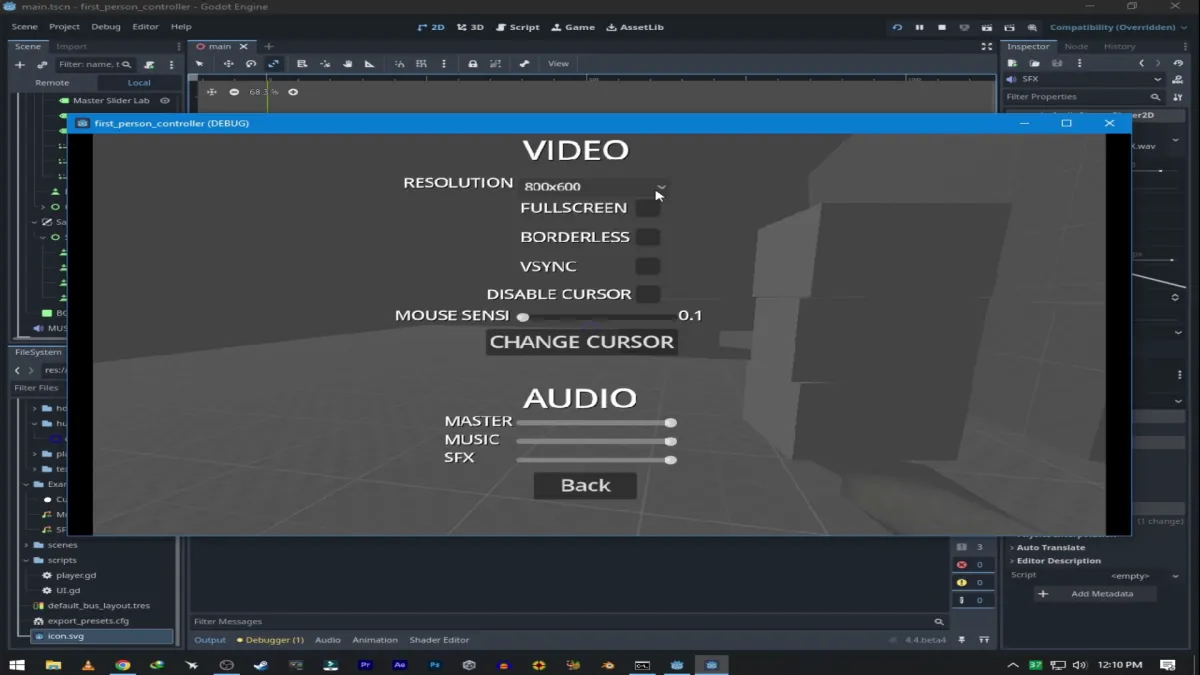
Task: Reload the running project
Action: pyautogui.click(x=897, y=27)
